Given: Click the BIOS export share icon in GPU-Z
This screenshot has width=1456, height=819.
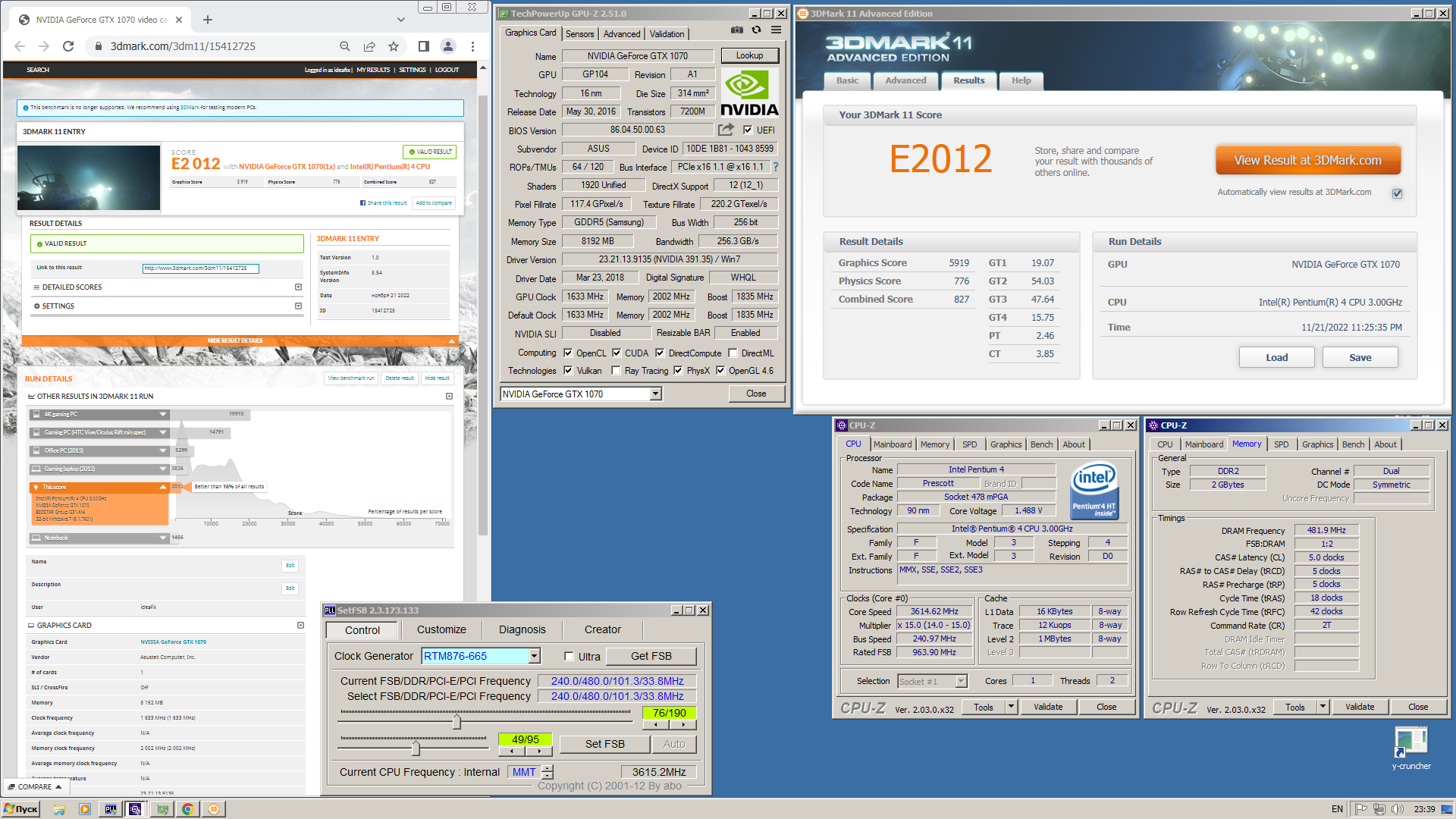Looking at the screenshot, I should tap(726, 130).
